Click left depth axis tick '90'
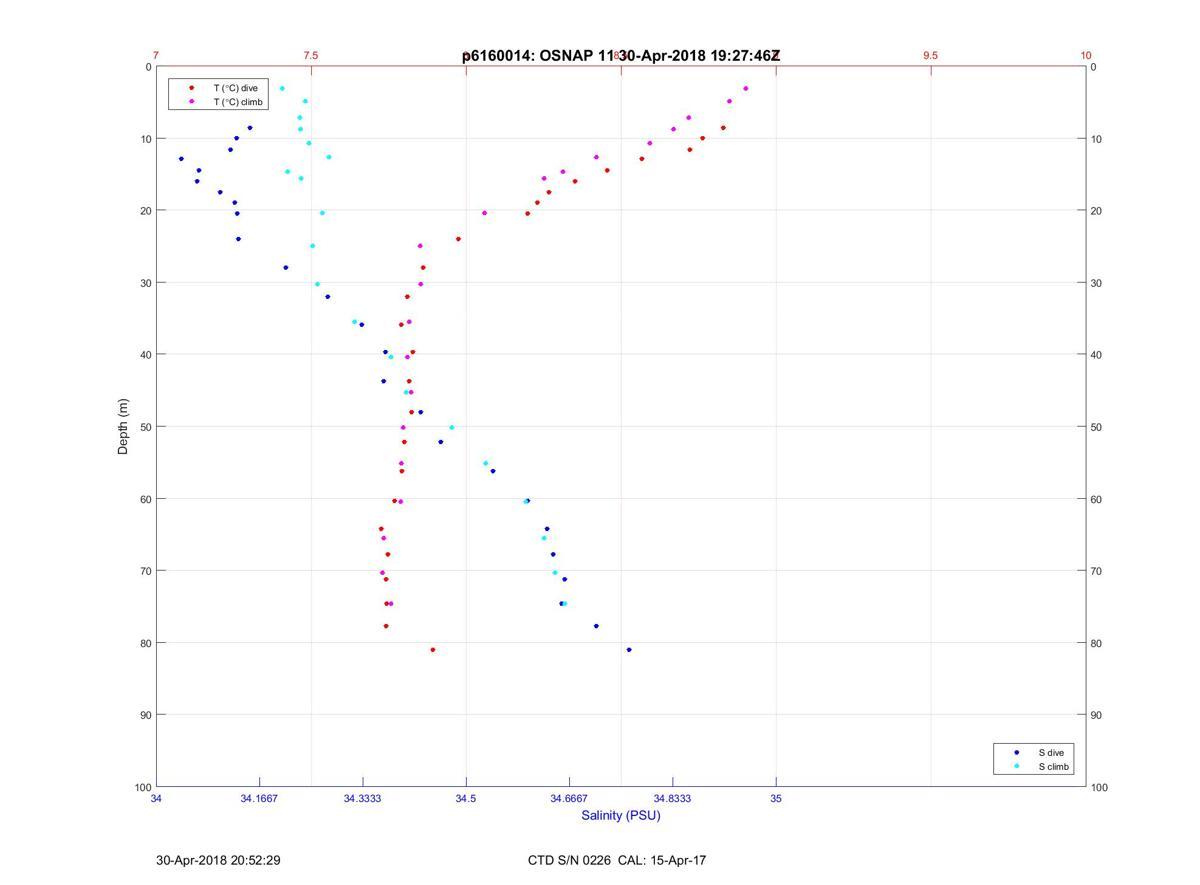This screenshot has height=885, width=1200. click(146, 715)
